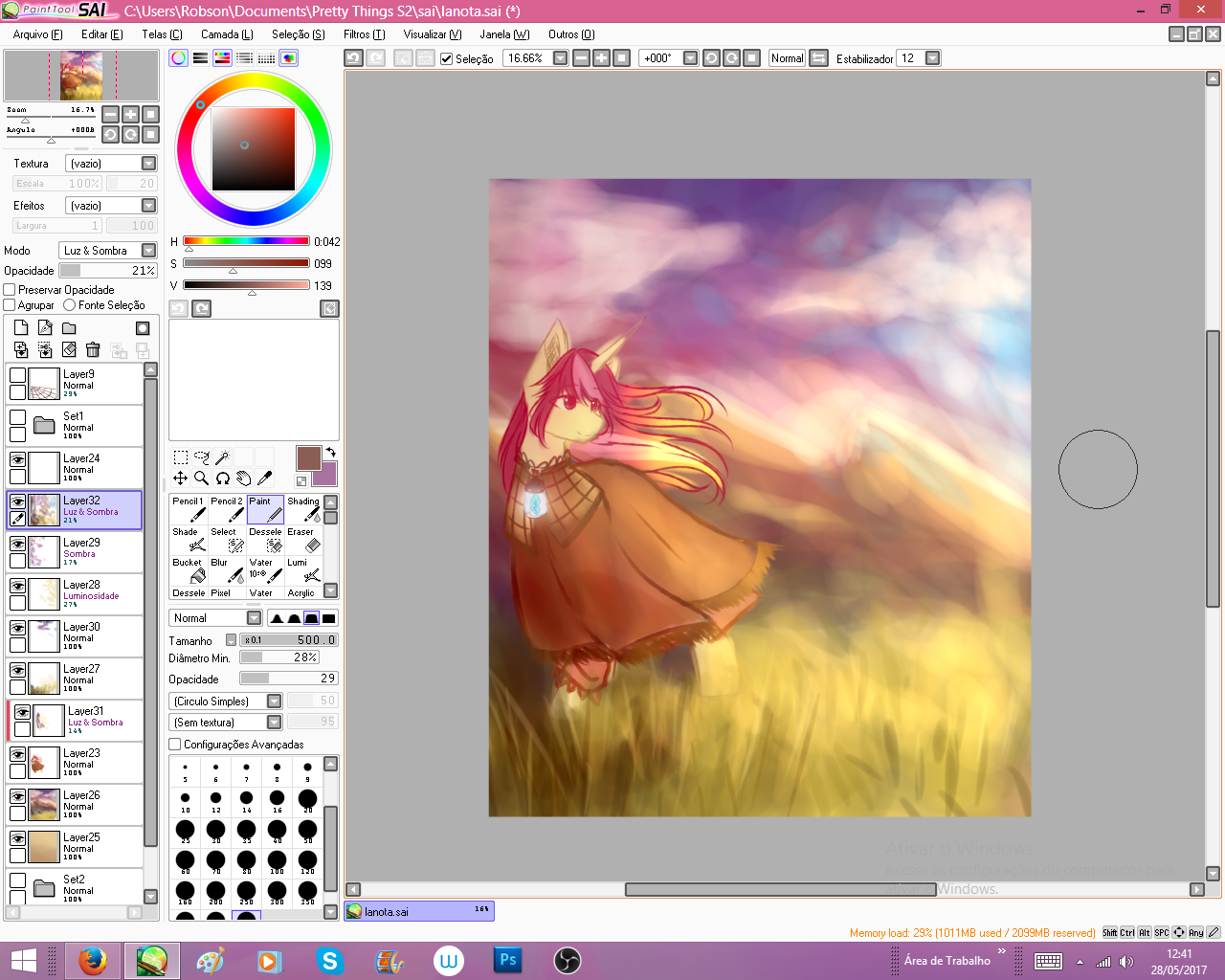Image resolution: width=1225 pixels, height=980 pixels.
Task: Enable Configurações Avançadas checkbox
Action: pyautogui.click(x=174, y=745)
